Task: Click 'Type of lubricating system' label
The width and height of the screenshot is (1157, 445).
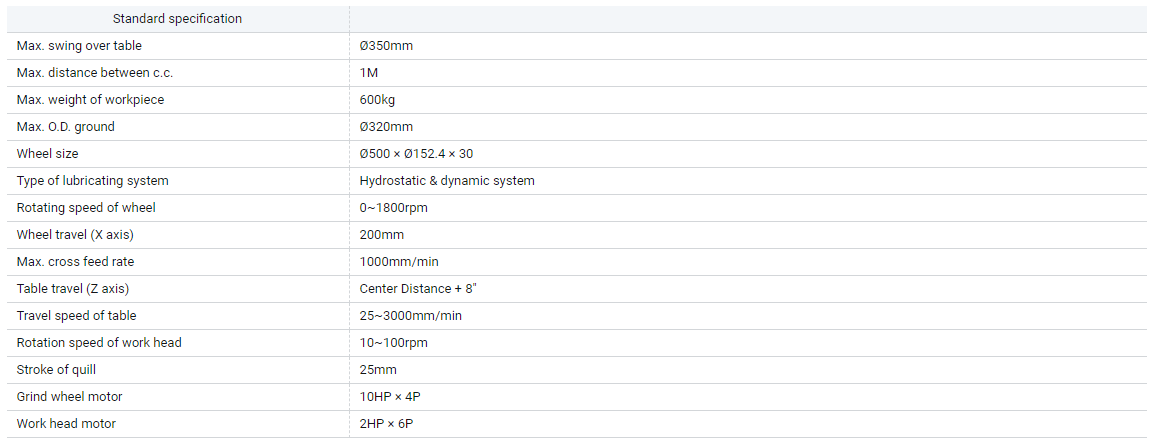Action: pos(92,181)
